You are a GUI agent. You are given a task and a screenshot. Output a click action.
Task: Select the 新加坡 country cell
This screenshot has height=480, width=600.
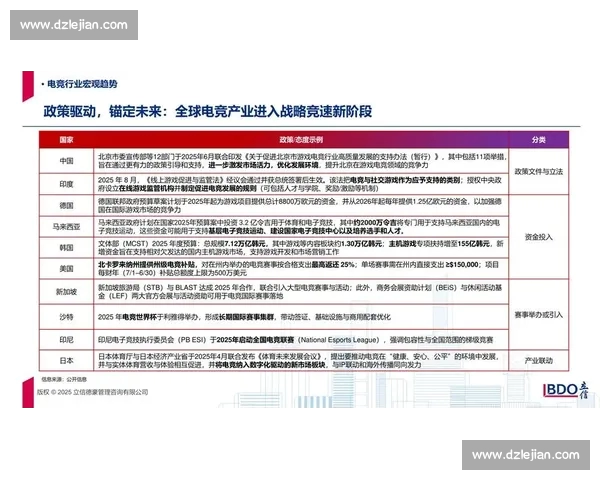tap(66, 292)
